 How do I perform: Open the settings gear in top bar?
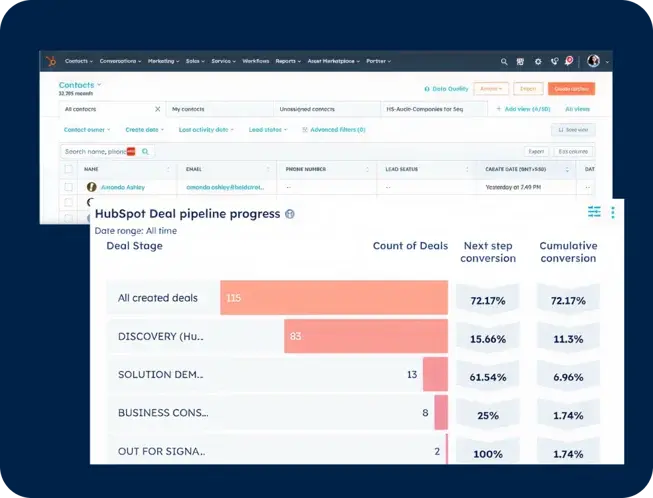click(538, 62)
